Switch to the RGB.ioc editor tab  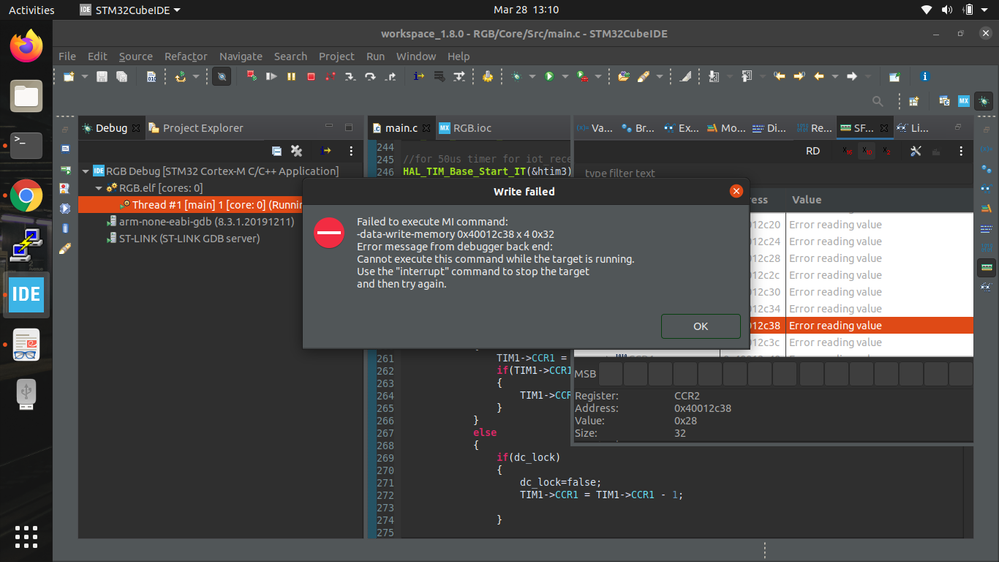pos(466,128)
